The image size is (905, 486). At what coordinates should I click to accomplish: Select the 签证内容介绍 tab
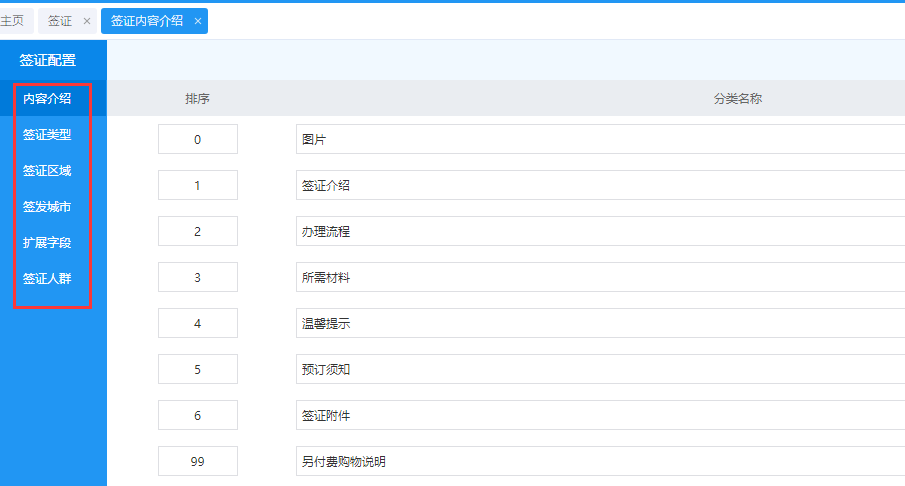(x=147, y=21)
